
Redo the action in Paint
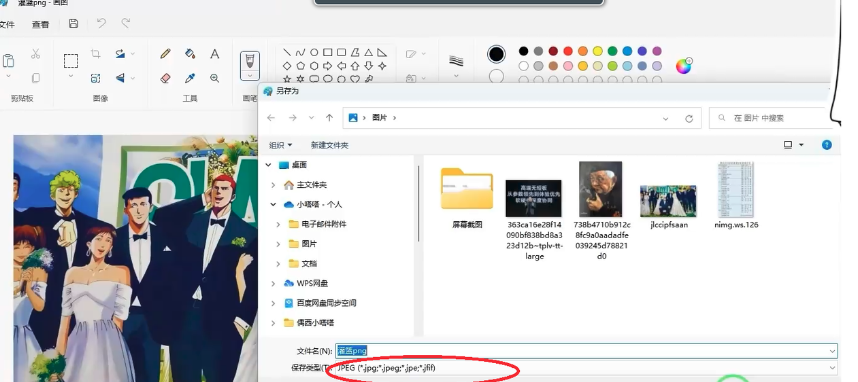click(x=126, y=23)
